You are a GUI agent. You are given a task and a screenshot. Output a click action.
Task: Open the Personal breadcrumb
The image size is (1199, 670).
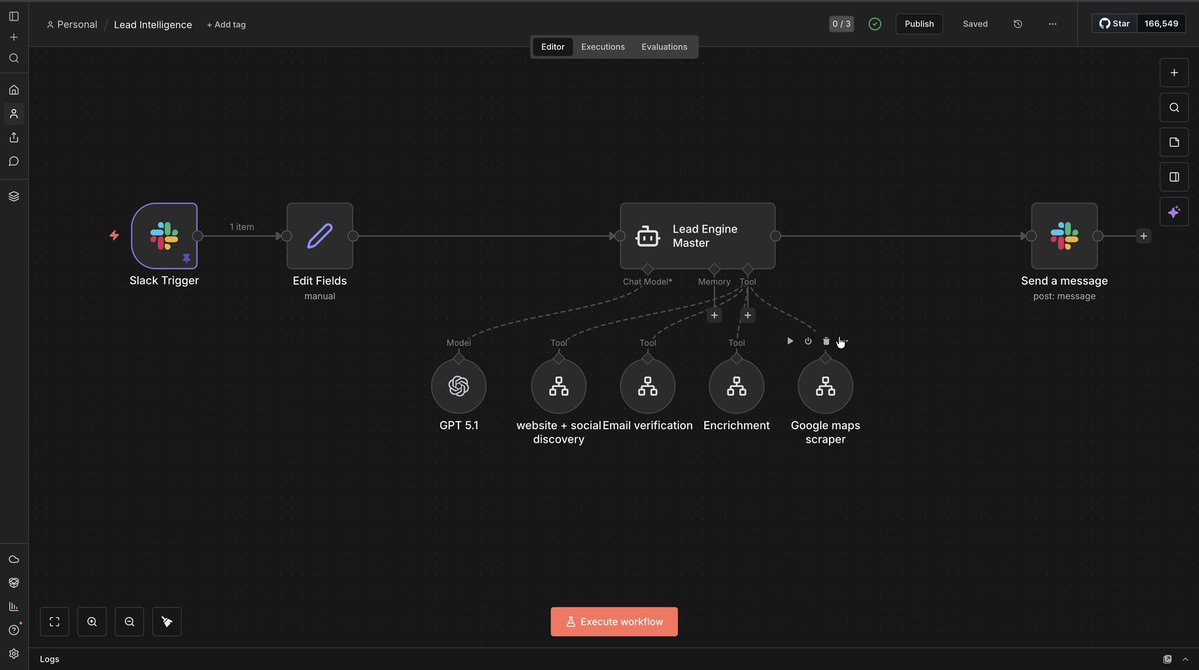point(72,24)
